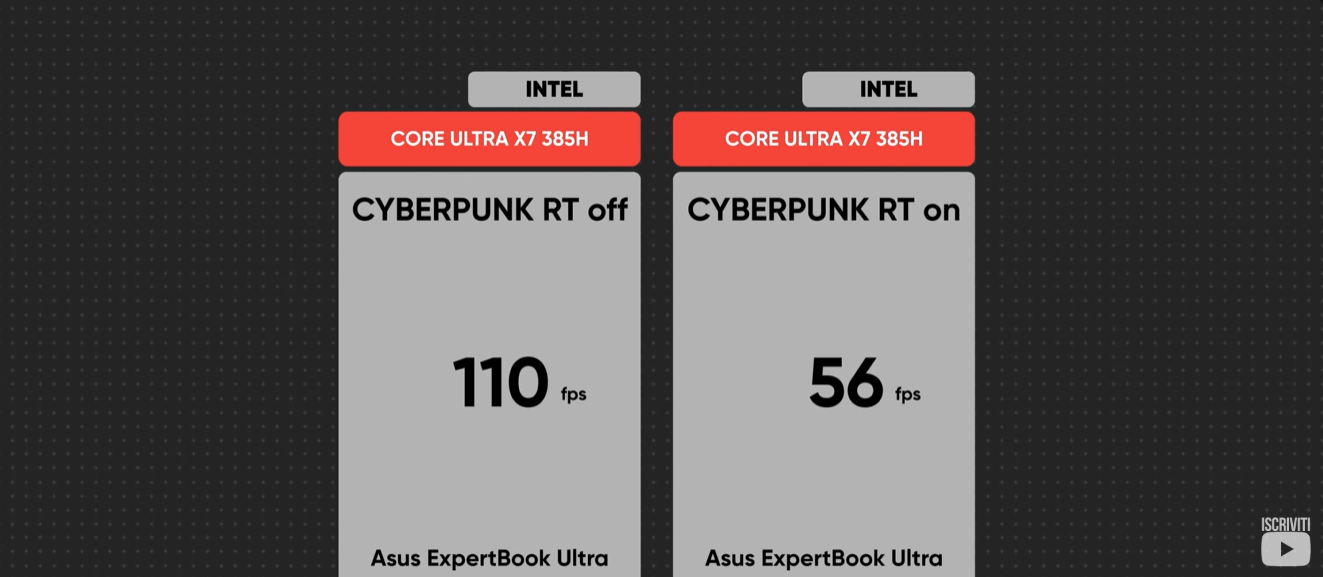Click the YouTube subscribe logo icon
The image size is (1323, 577).
(x=1285, y=549)
